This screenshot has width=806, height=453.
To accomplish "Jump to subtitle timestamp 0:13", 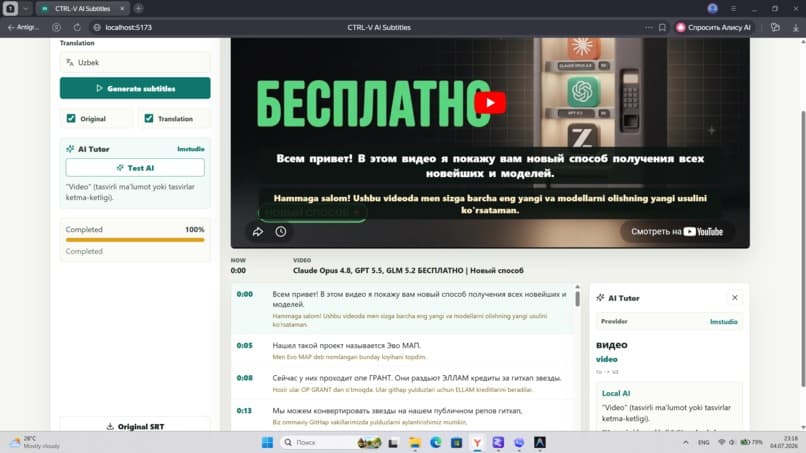I will tap(245, 410).
